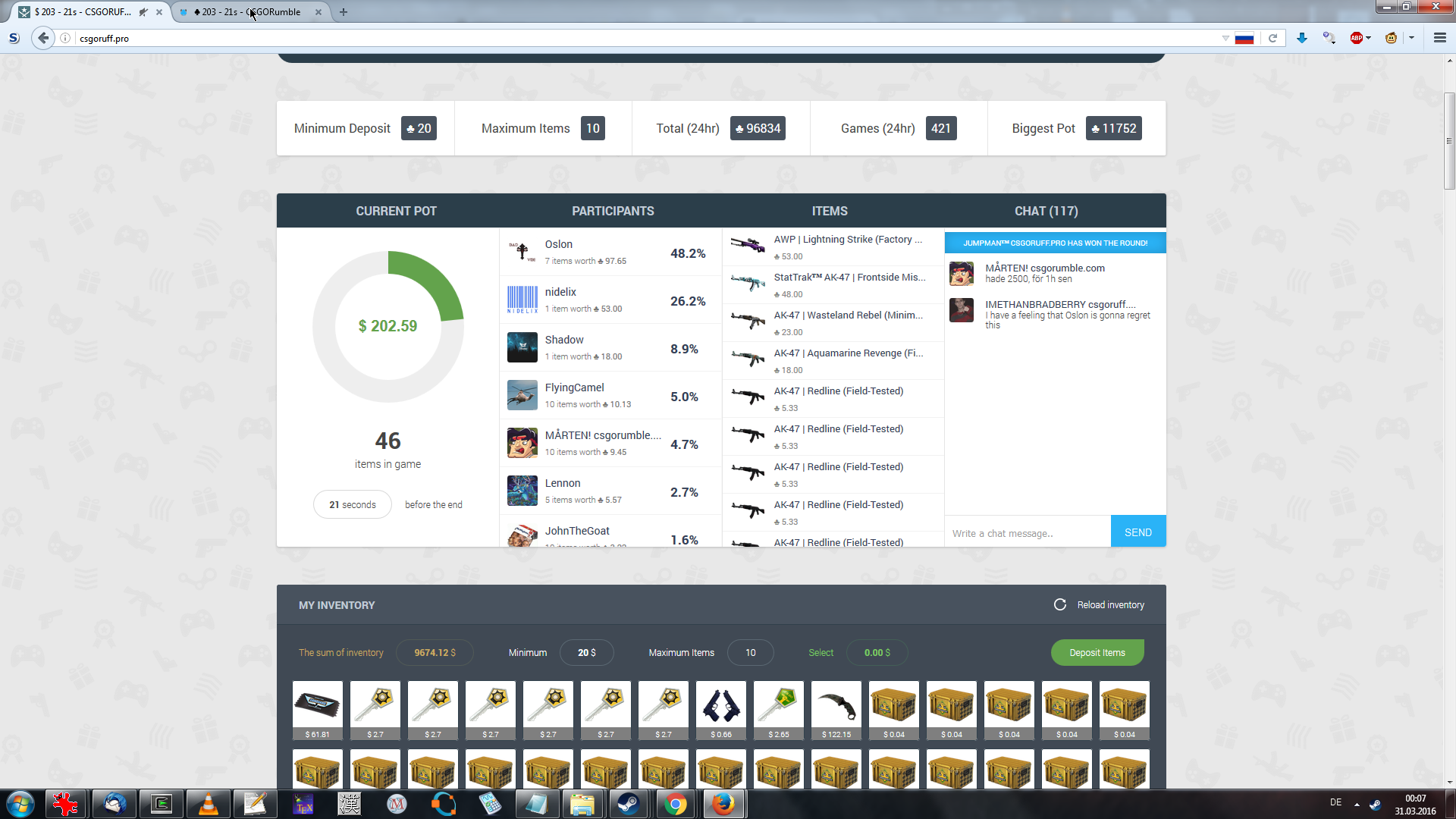Click the blue SEND chat button
Viewport: 1456px width, 819px height.
[1137, 532]
